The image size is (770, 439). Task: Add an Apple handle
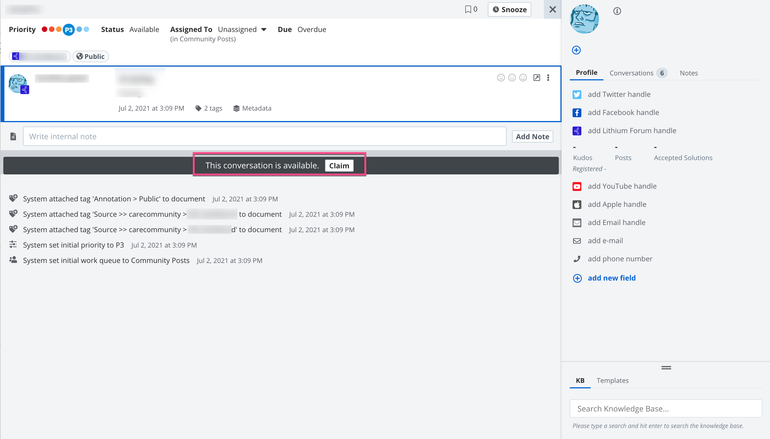(x=617, y=204)
